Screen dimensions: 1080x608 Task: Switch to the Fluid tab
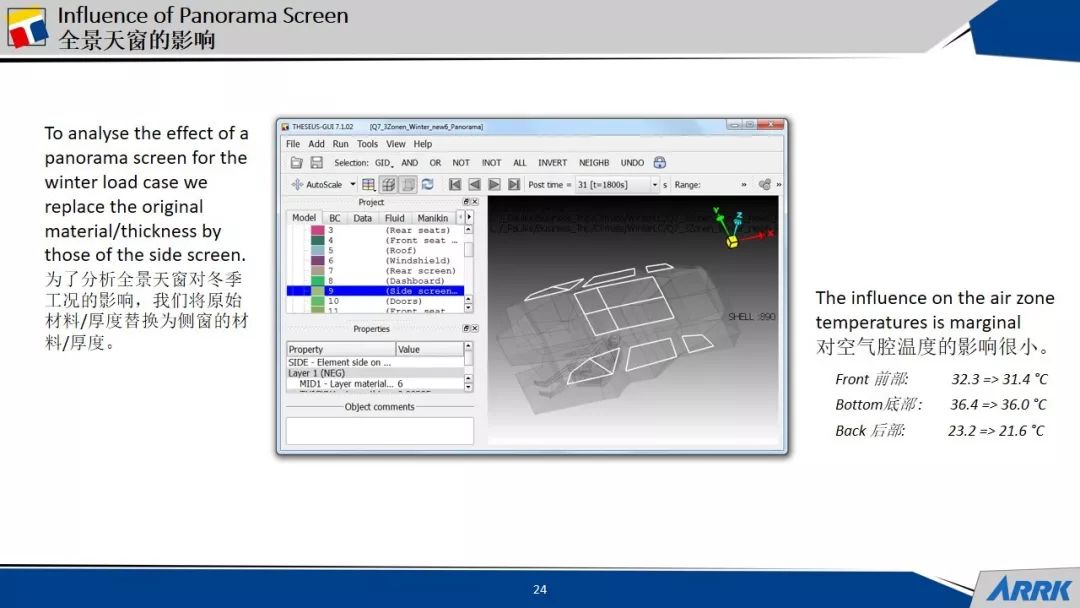[x=395, y=218]
